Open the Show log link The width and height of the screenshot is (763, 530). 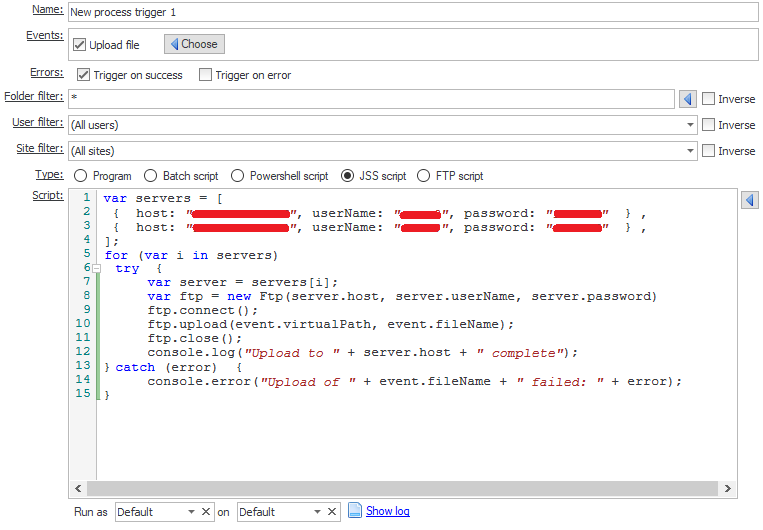point(387,511)
